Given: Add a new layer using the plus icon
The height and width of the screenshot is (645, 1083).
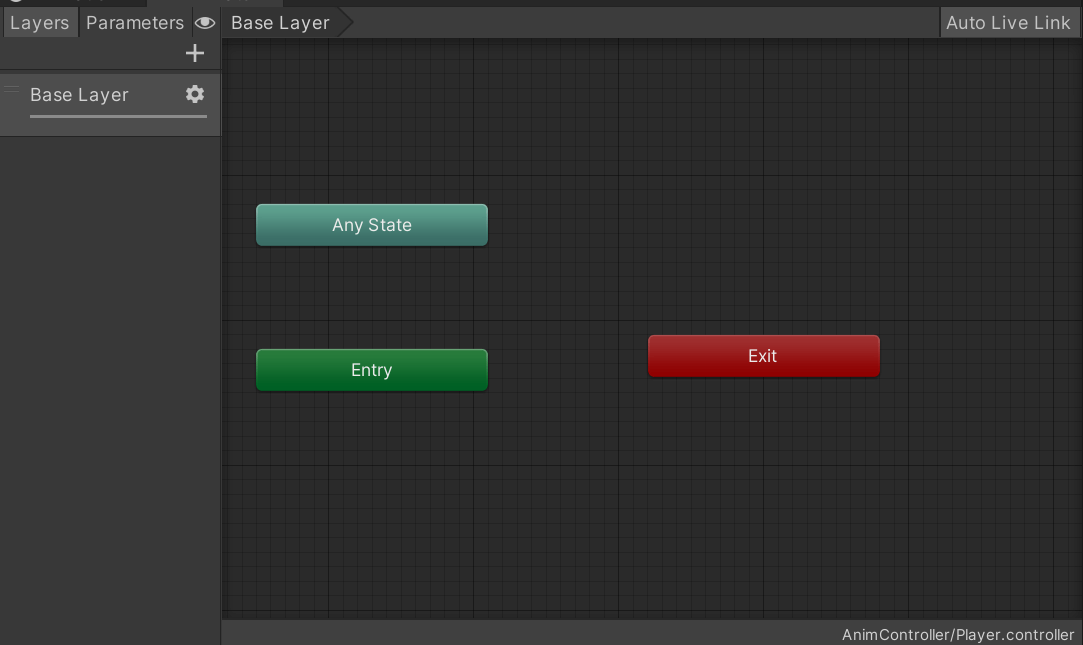Looking at the screenshot, I should (195, 53).
